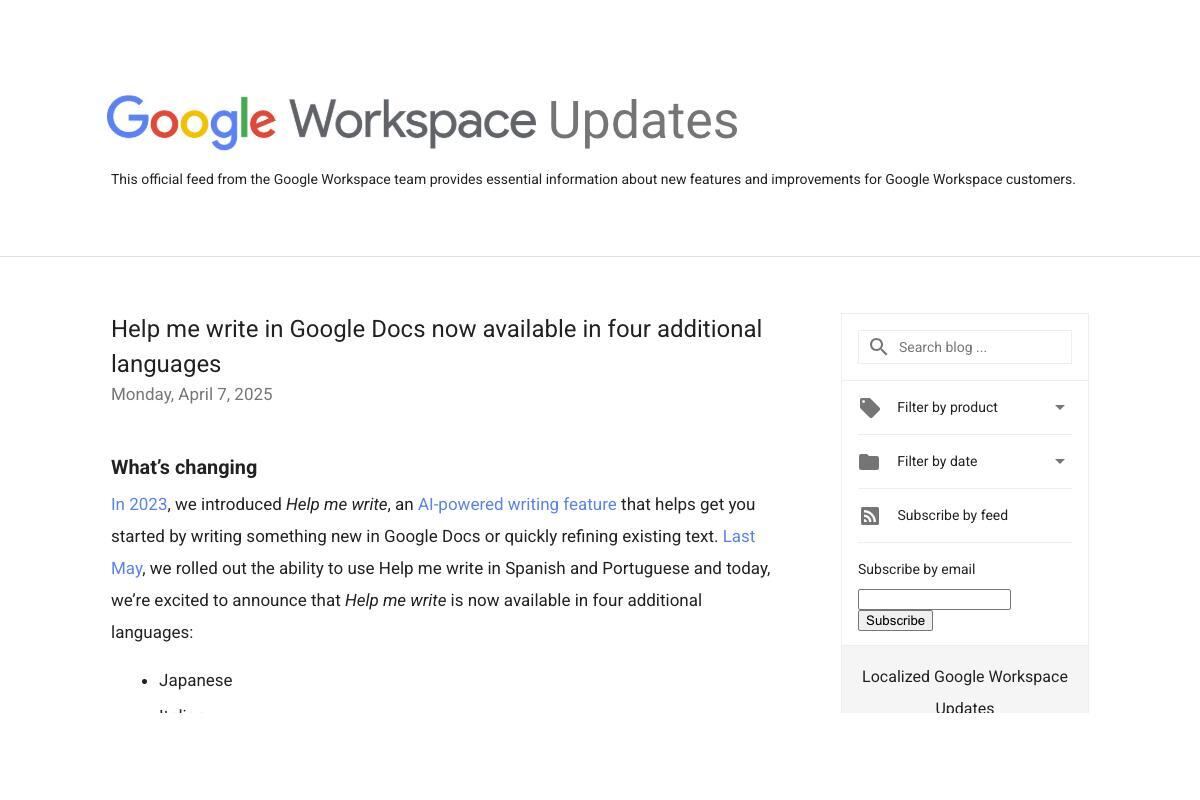Screen dimensions: 1200x800
Task: Open the Subscribe by feed link
Action: (952, 515)
